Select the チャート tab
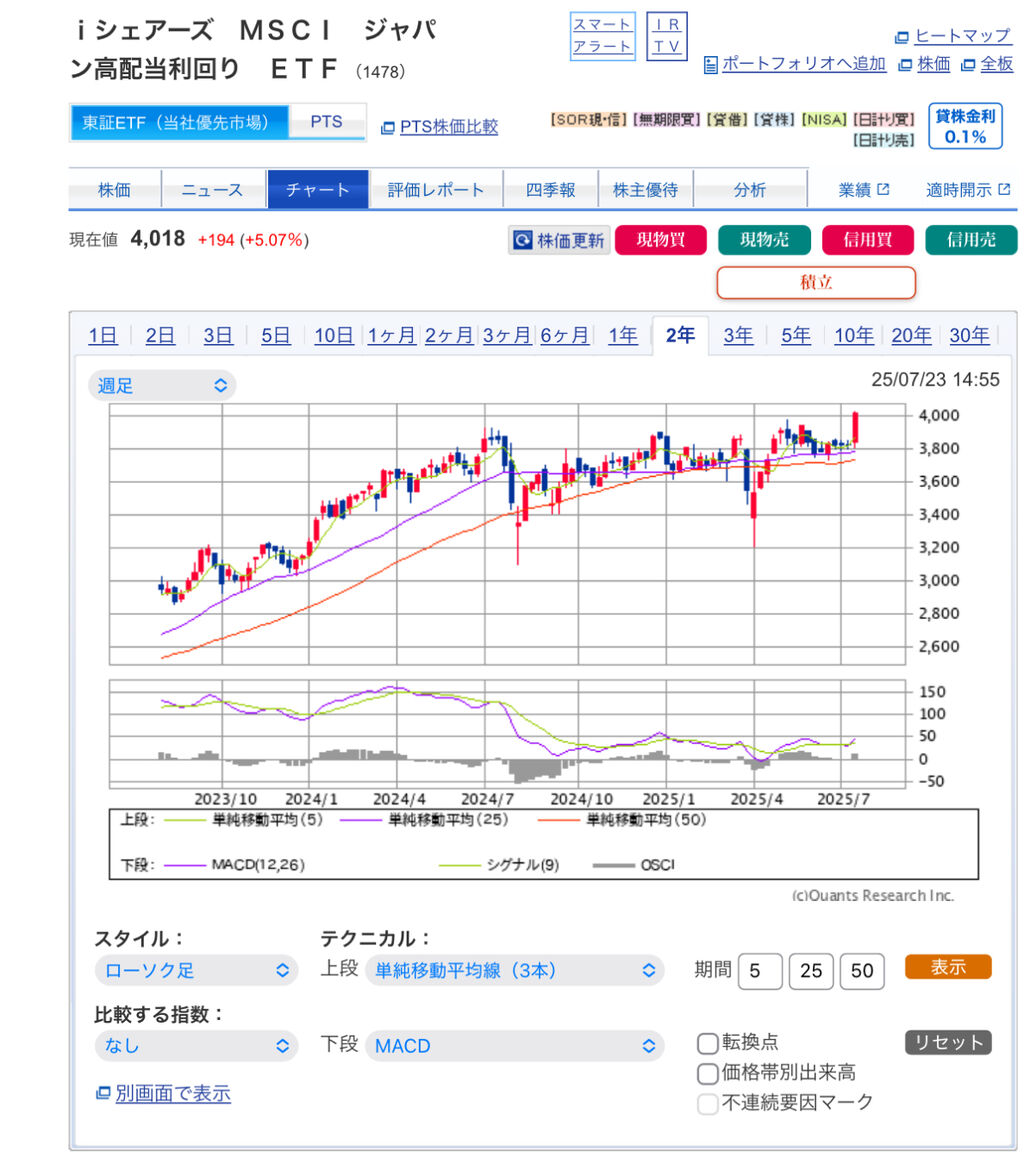The image size is (1024, 1152). pyautogui.click(x=317, y=190)
